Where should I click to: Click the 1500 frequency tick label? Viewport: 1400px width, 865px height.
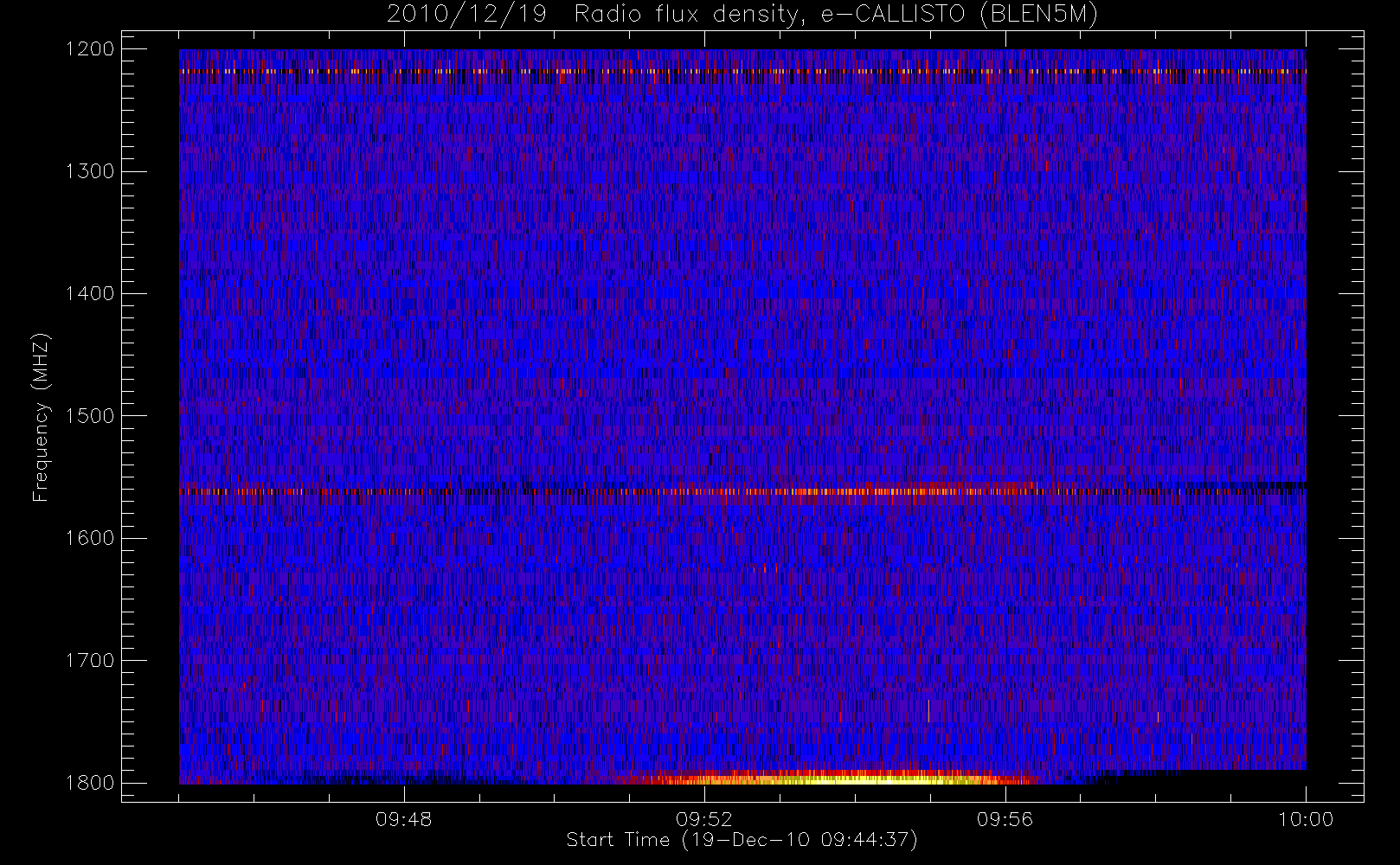90,415
